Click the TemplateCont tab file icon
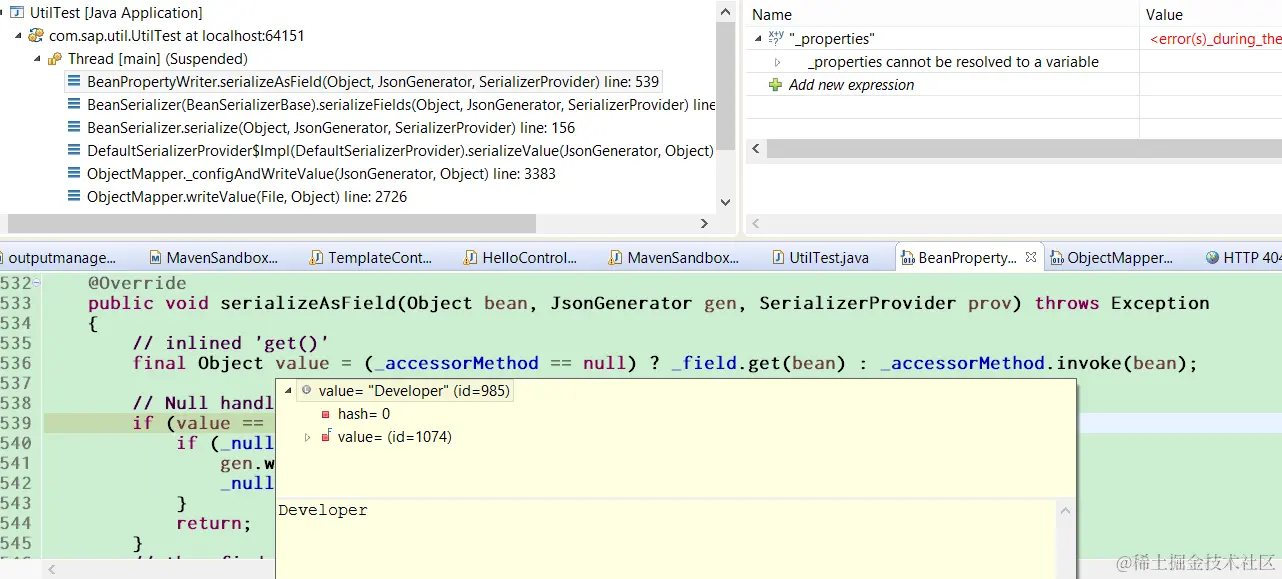 (317, 258)
